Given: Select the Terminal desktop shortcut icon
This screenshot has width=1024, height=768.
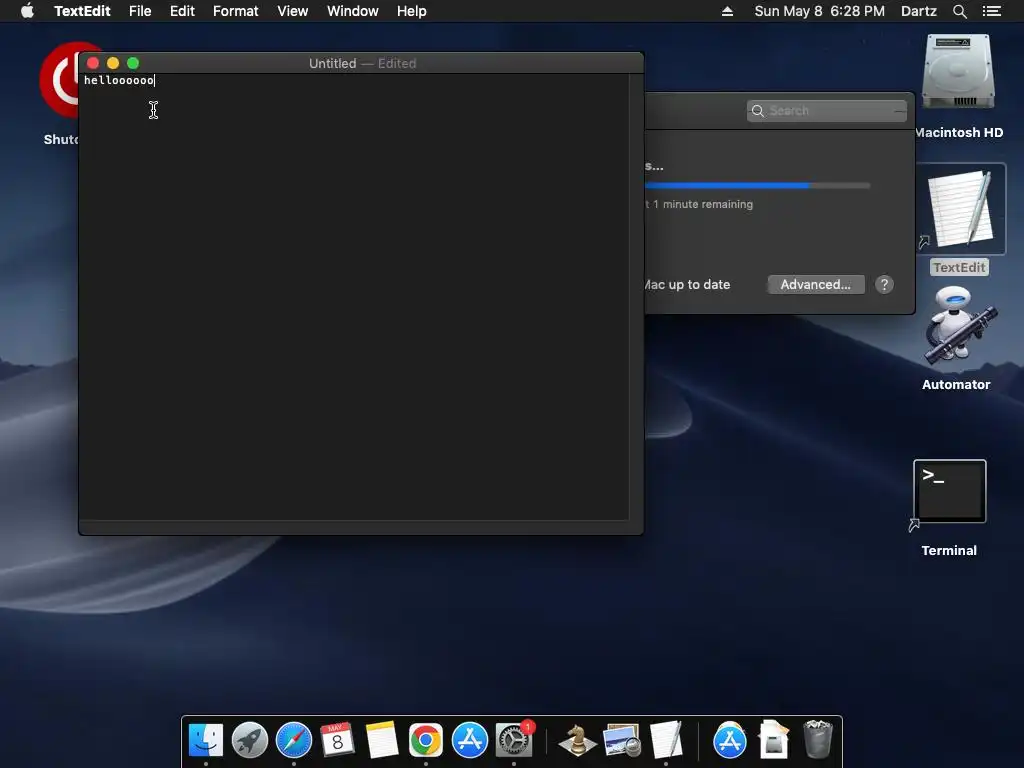Looking at the screenshot, I should [x=950, y=491].
